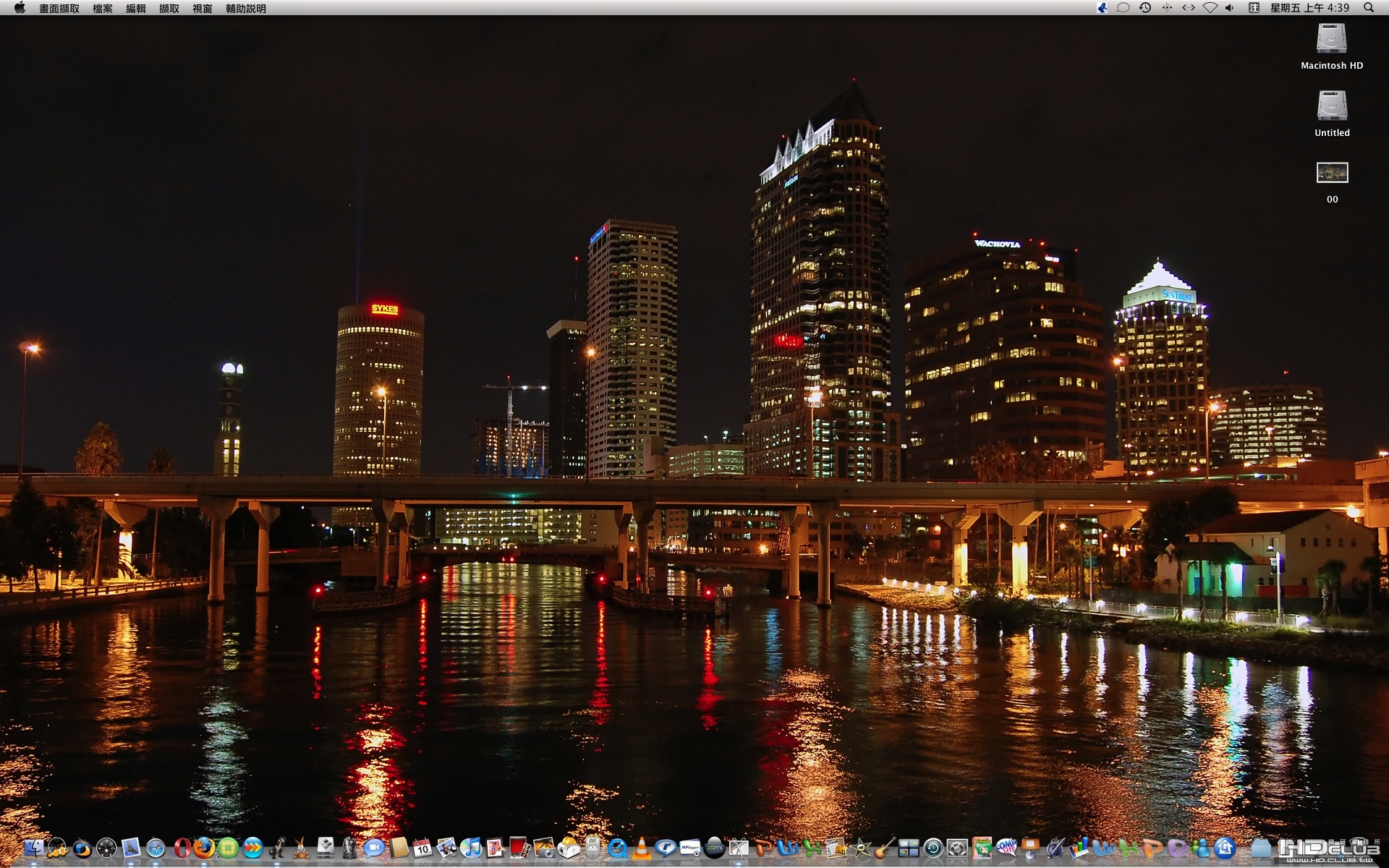The width and height of the screenshot is (1389, 868).
Task: Open the 檔案 menu
Action: coord(102,9)
